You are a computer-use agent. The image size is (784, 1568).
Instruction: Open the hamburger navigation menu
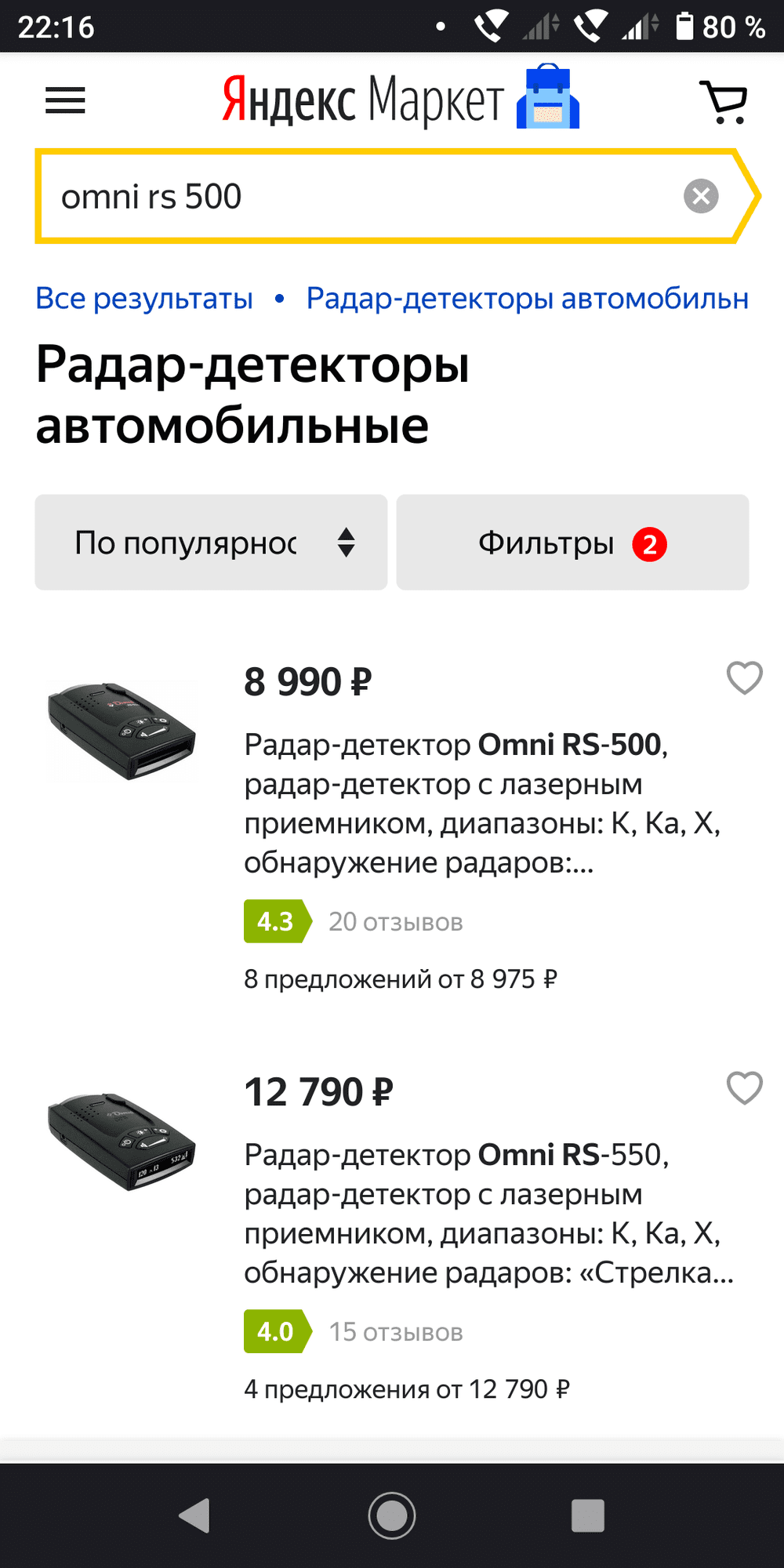(65, 100)
